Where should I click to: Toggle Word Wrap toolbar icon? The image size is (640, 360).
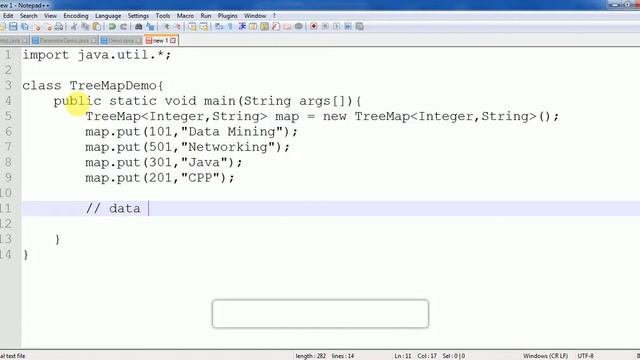click(219, 27)
